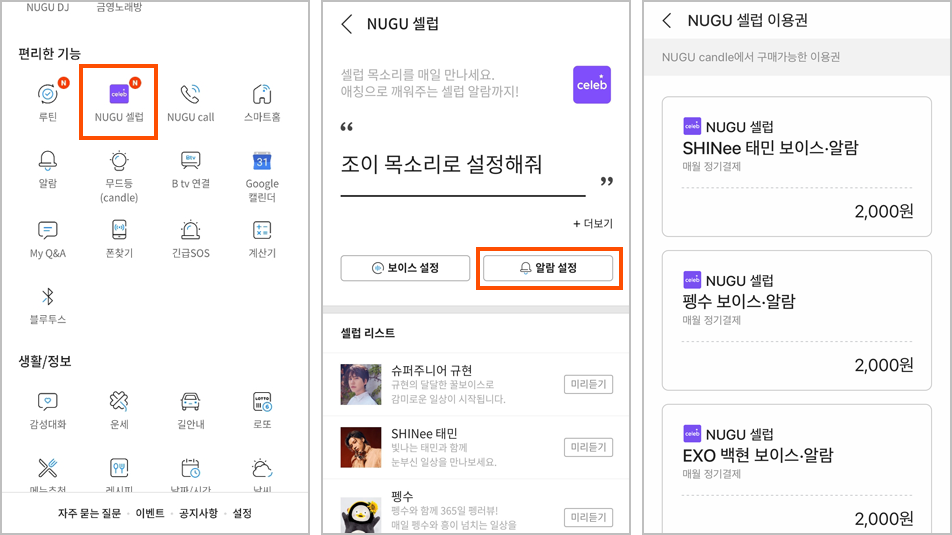The image size is (952, 535).
Task: Preview 슈퍼주니어 규현 voice with 미리듣기
Action: point(588,384)
